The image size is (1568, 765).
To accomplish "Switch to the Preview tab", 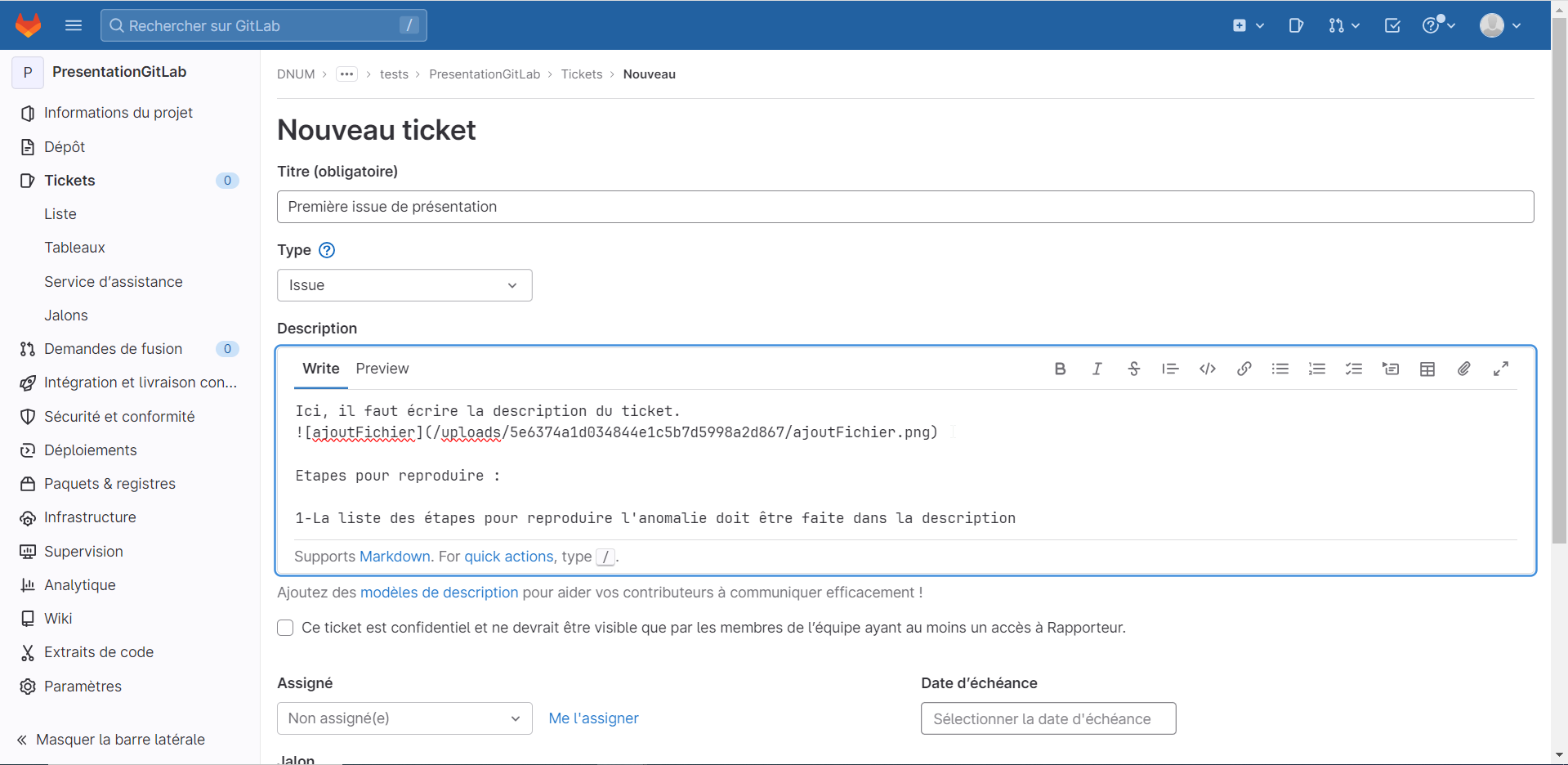I will click(x=382, y=369).
